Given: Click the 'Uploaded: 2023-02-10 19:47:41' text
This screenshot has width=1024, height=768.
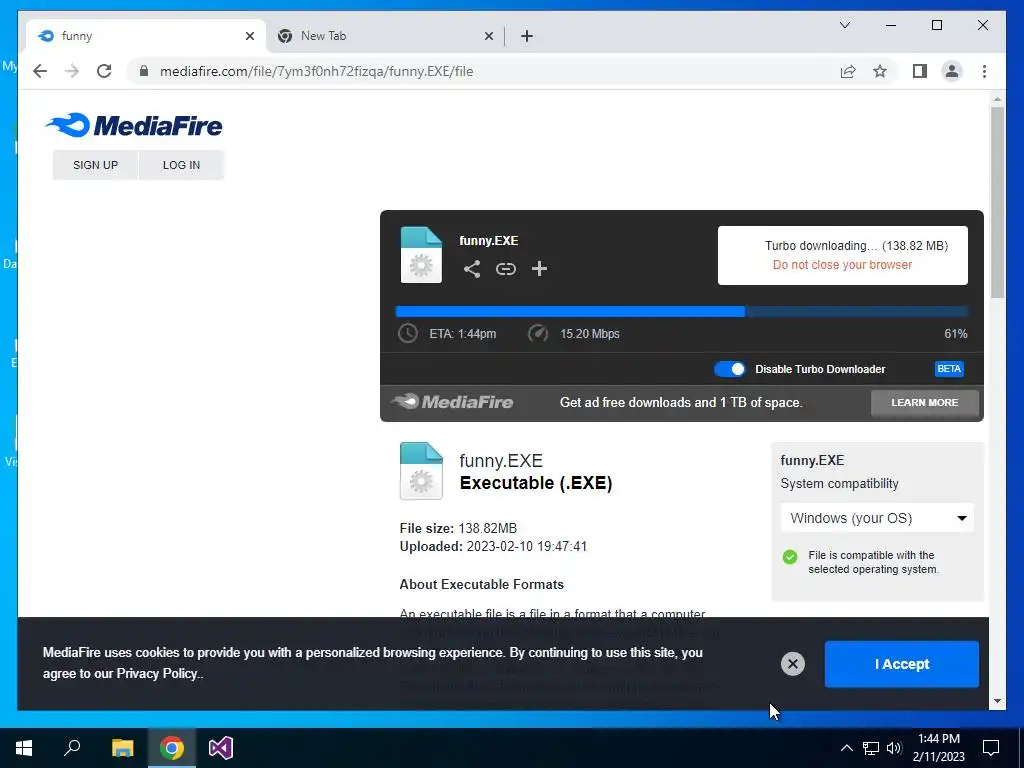Looking at the screenshot, I should point(493,547).
